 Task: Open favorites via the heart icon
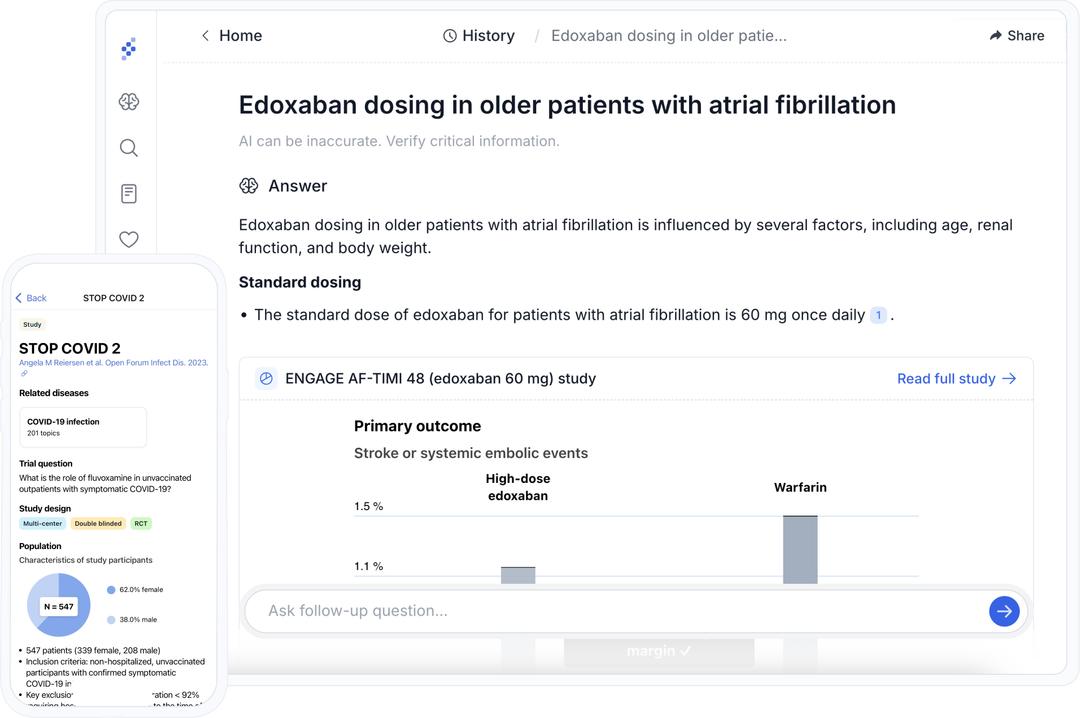point(128,239)
